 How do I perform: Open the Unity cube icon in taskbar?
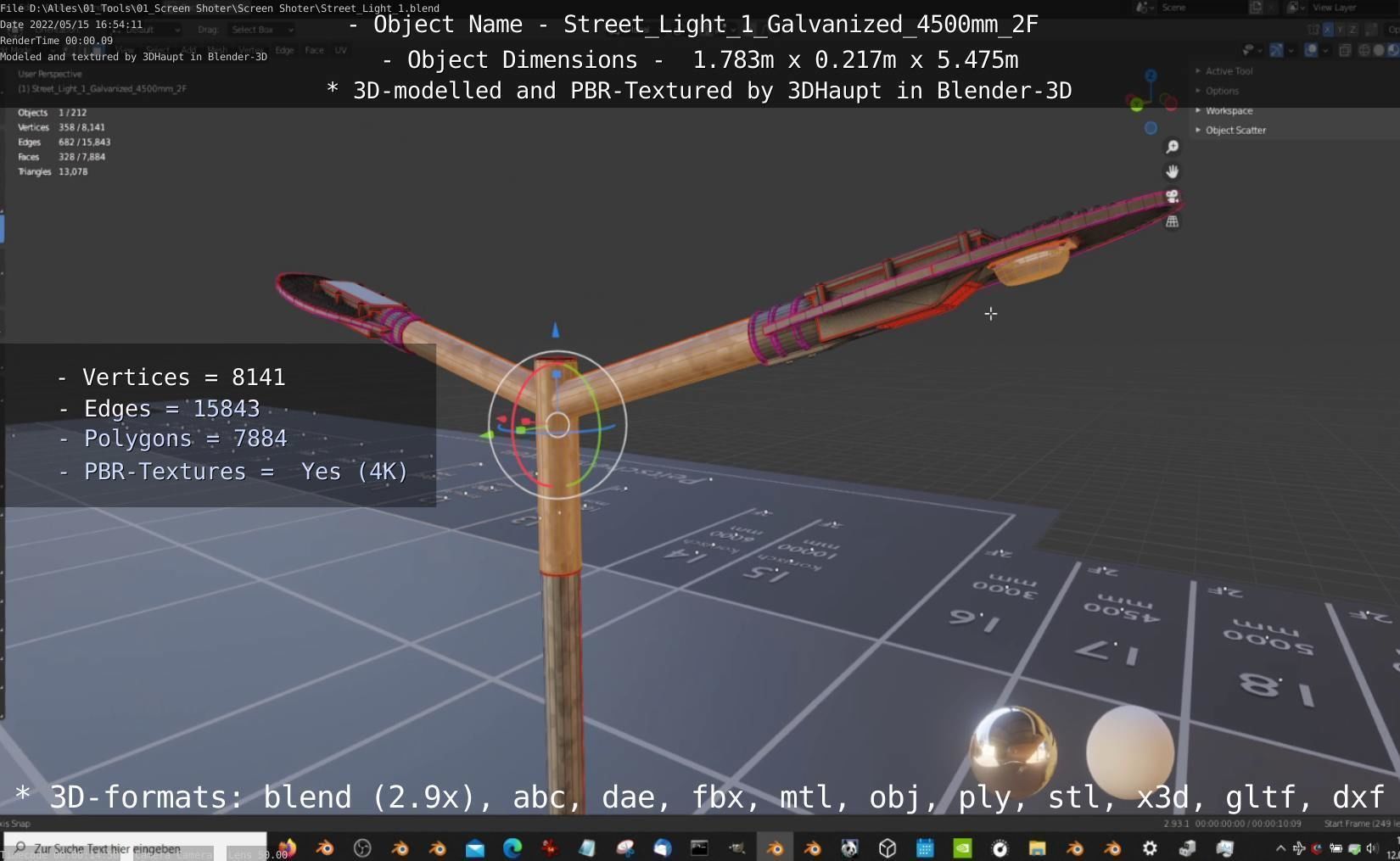[888, 847]
